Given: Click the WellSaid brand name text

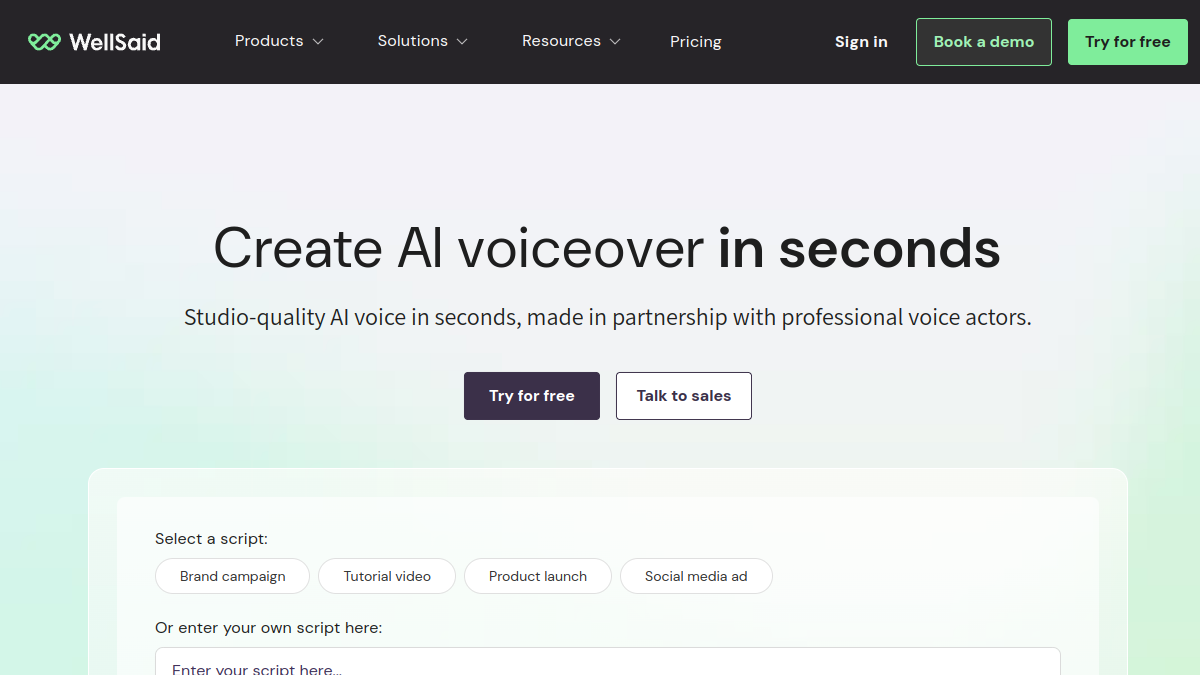Looking at the screenshot, I should point(114,42).
